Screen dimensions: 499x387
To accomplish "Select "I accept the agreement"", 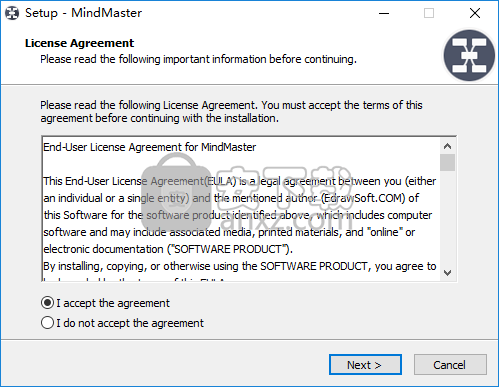I will (105, 303).
